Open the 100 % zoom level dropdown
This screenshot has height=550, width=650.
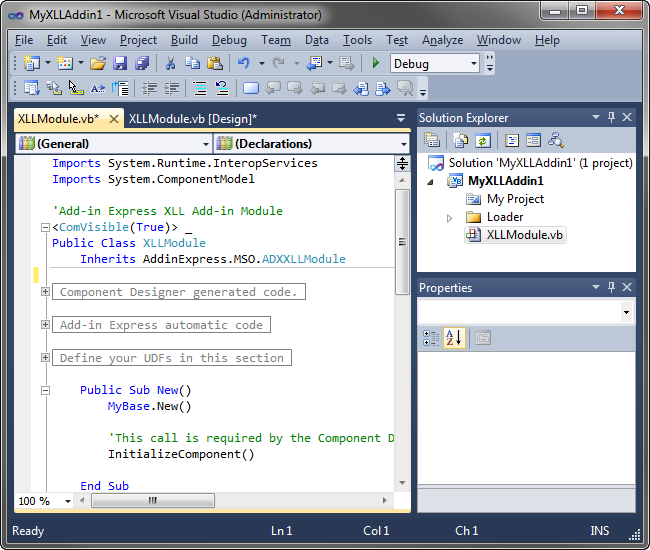coord(68,501)
